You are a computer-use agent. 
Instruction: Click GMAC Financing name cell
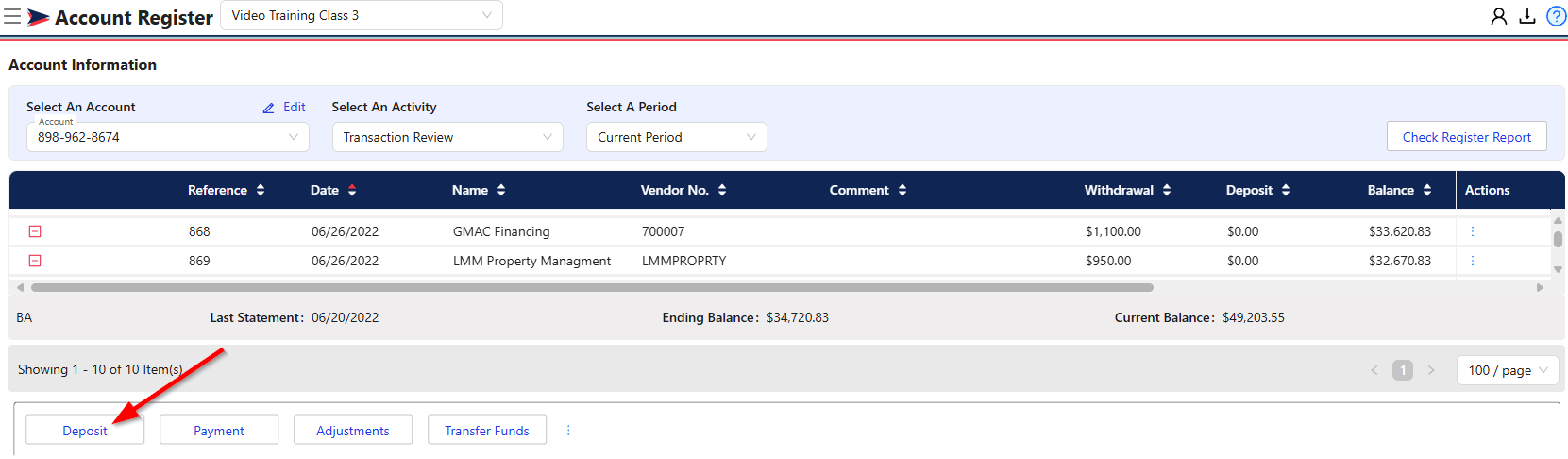point(501,231)
